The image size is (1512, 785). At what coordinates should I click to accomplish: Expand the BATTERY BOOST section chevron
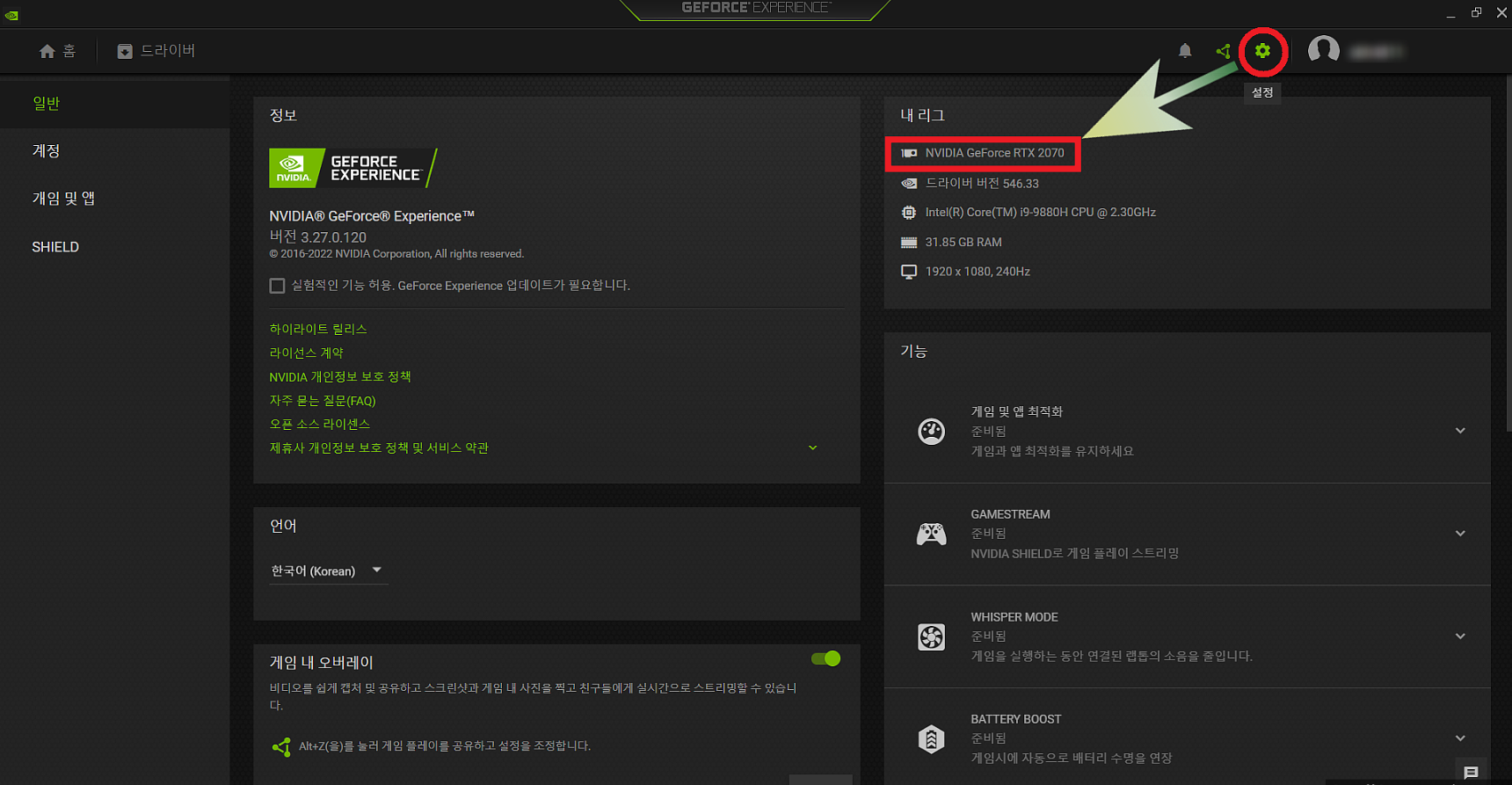point(1460,738)
